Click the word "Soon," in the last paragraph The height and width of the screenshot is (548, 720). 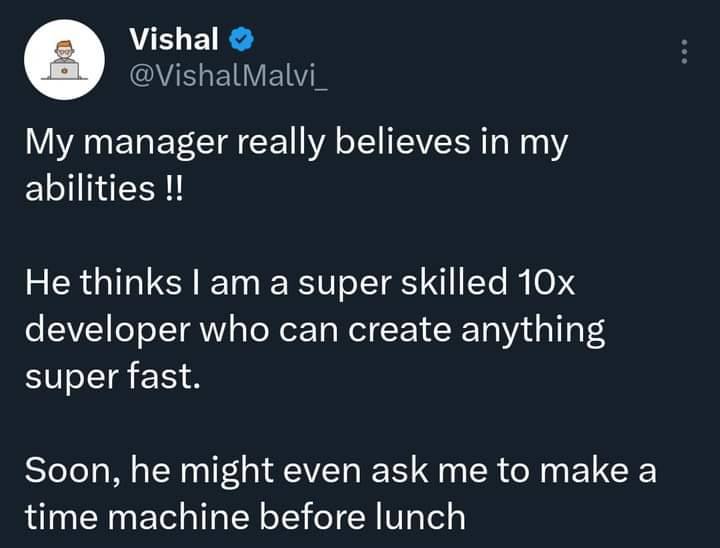point(73,472)
